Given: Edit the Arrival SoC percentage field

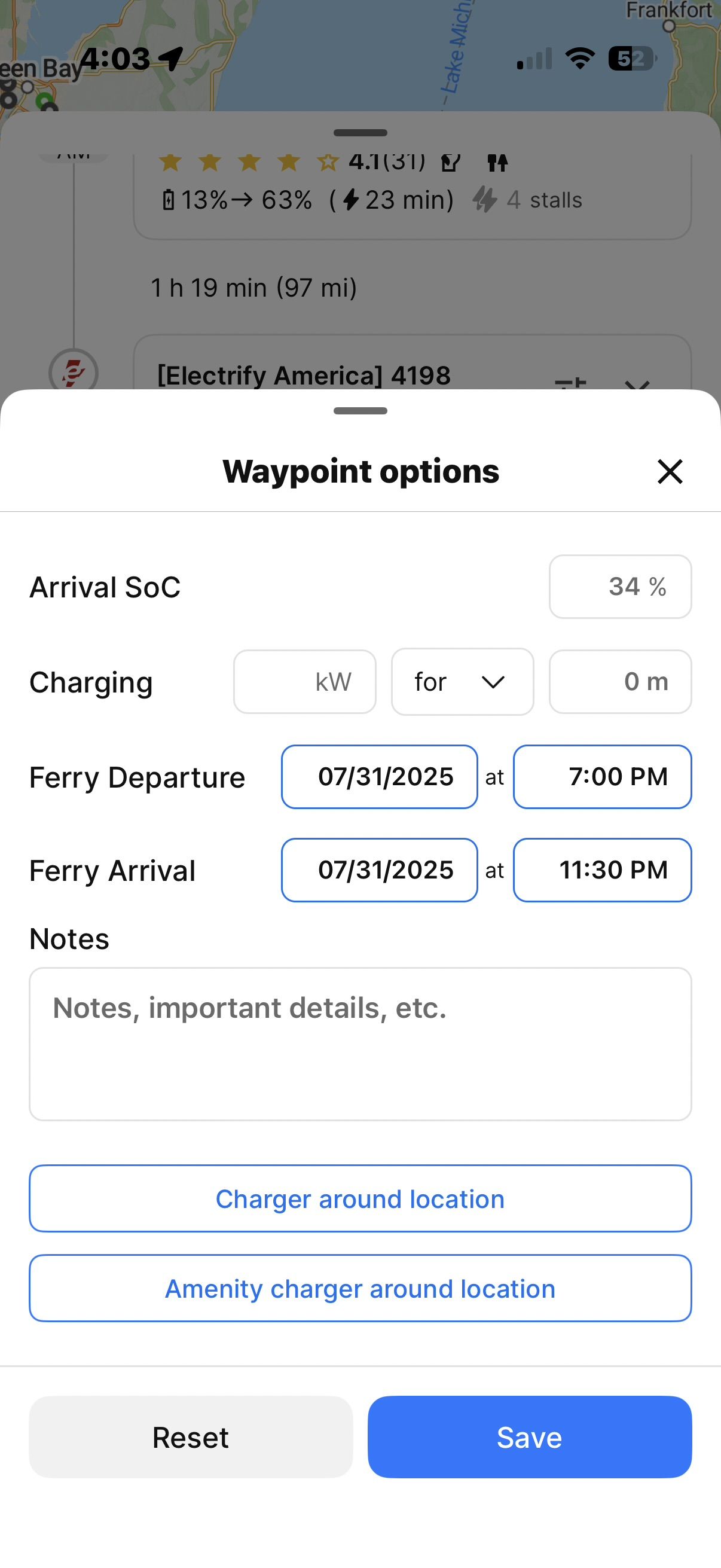Looking at the screenshot, I should [x=620, y=587].
